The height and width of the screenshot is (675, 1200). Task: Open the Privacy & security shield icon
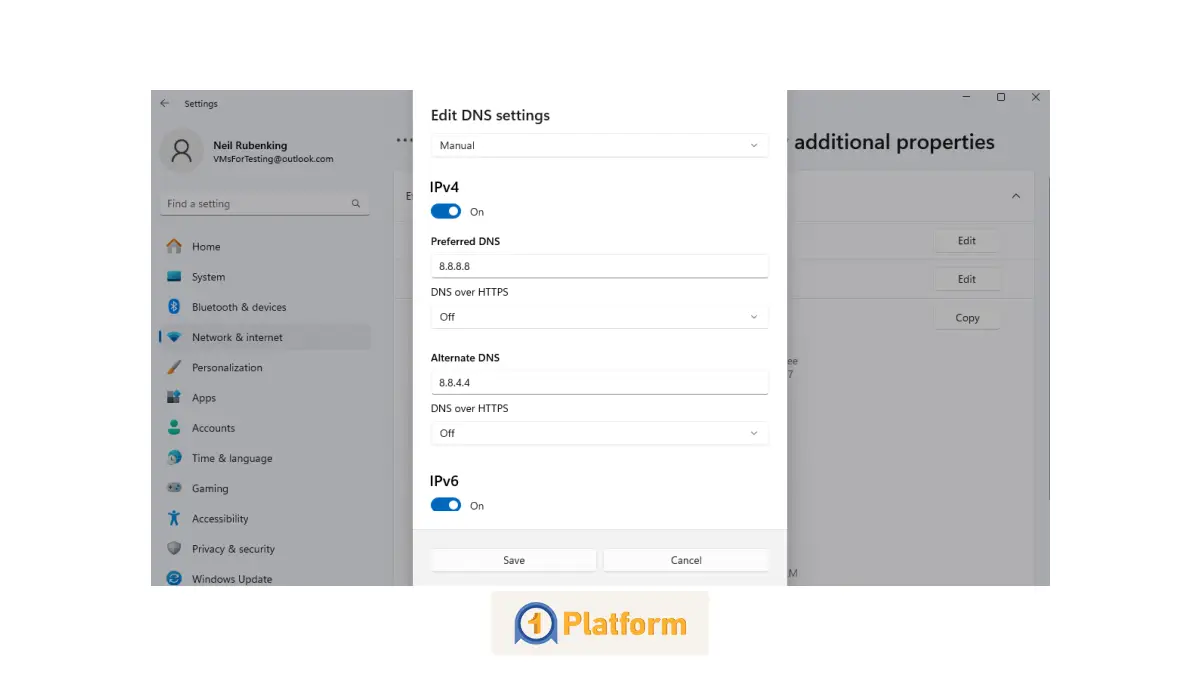[x=174, y=549]
